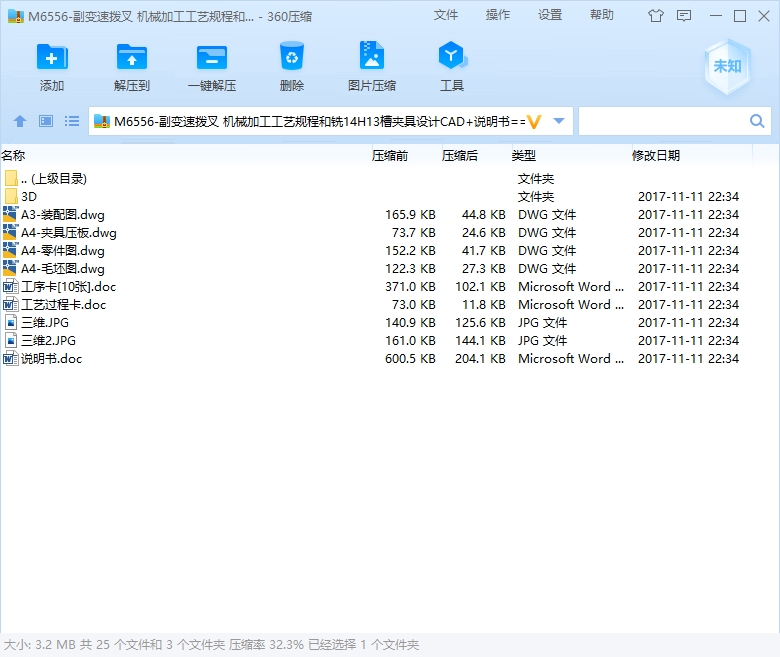Screen dimensions: 780x657
Task: Click the window title text
Action: [x=170, y=16]
